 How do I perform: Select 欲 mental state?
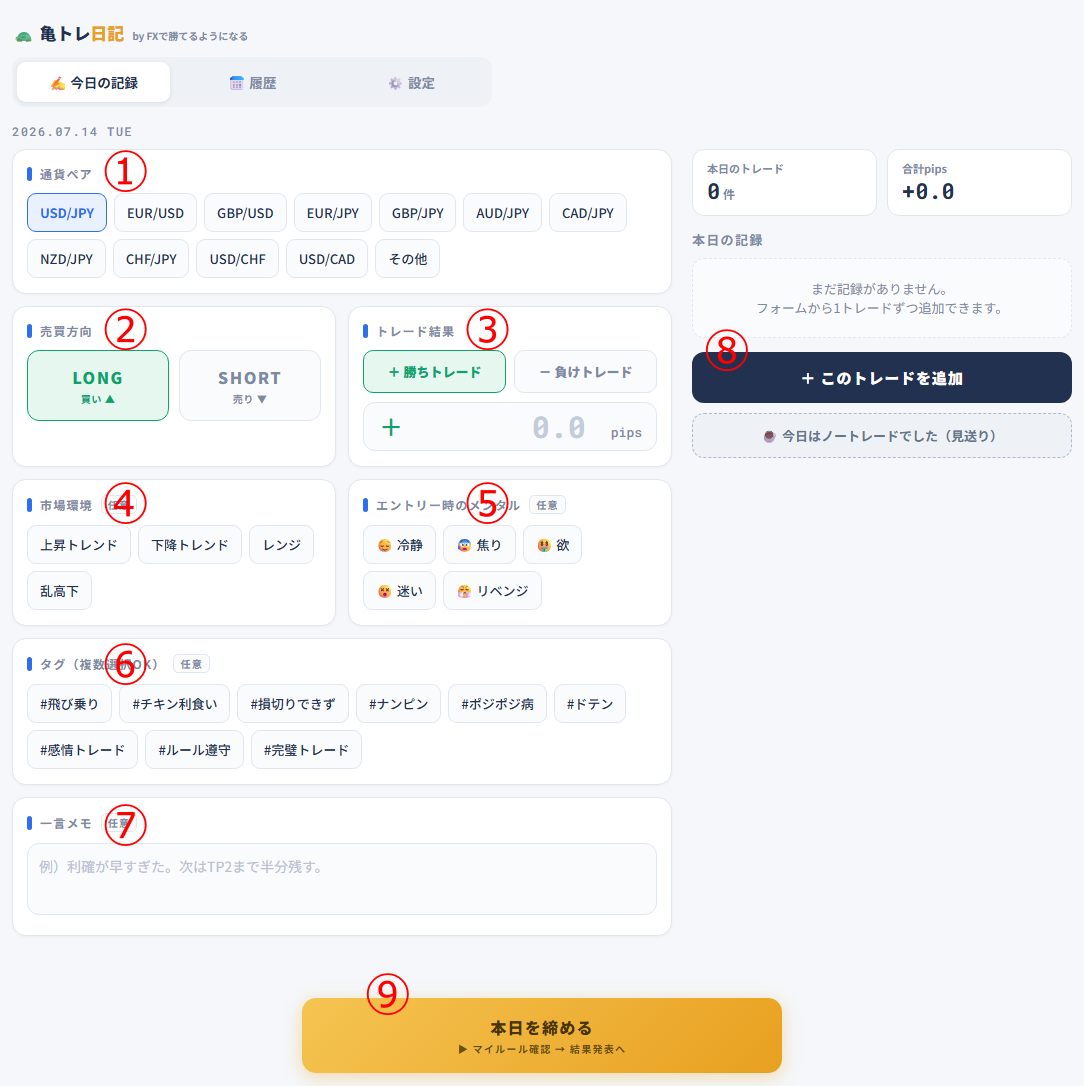coord(552,544)
